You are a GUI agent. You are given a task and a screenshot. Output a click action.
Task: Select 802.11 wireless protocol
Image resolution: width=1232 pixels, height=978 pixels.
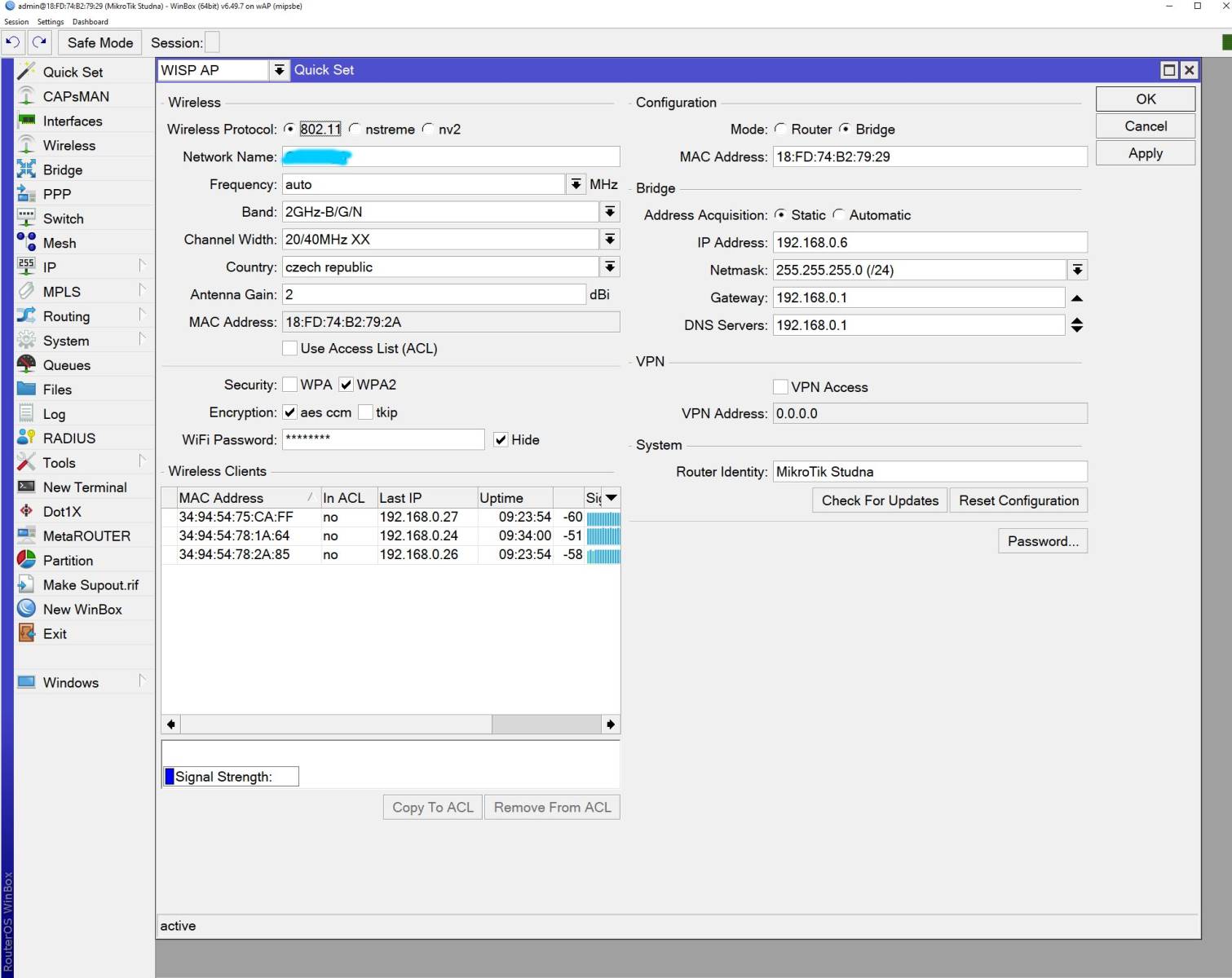(289, 129)
